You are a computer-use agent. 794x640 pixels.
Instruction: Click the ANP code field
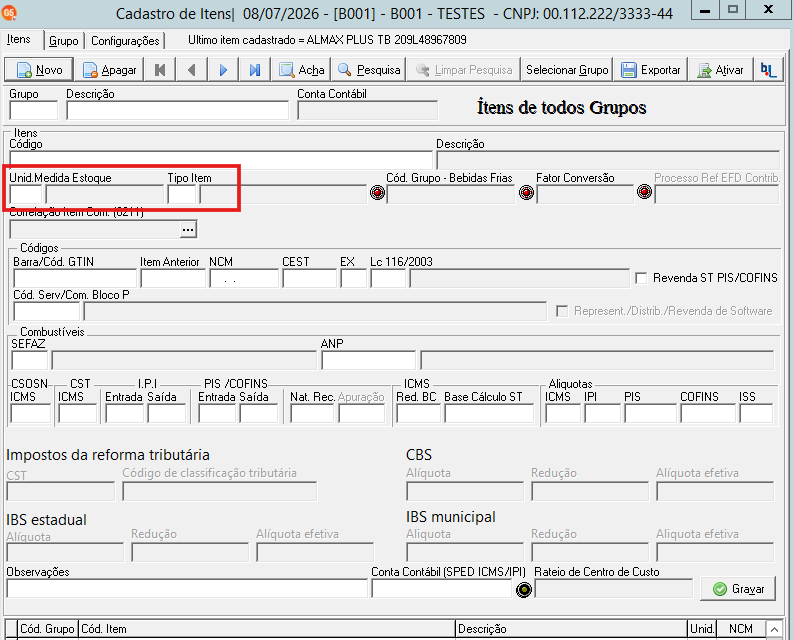[369, 361]
